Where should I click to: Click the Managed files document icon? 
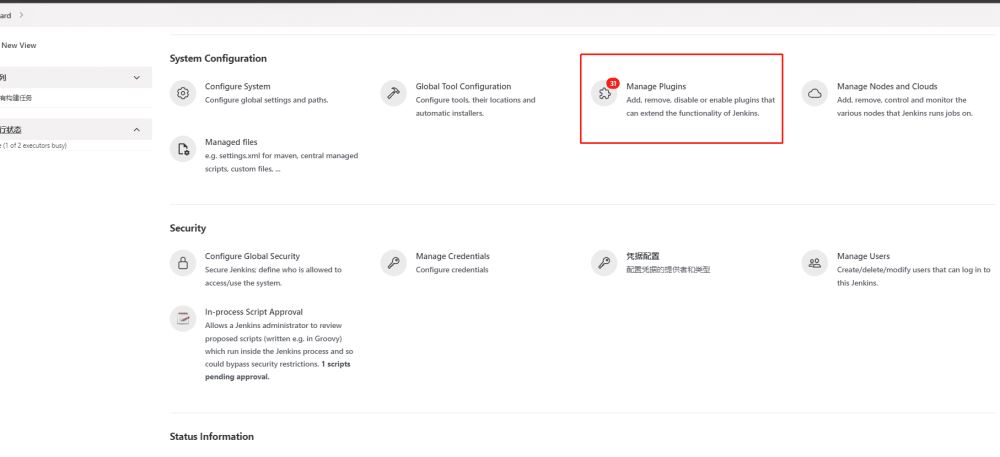pyautogui.click(x=183, y=149)
